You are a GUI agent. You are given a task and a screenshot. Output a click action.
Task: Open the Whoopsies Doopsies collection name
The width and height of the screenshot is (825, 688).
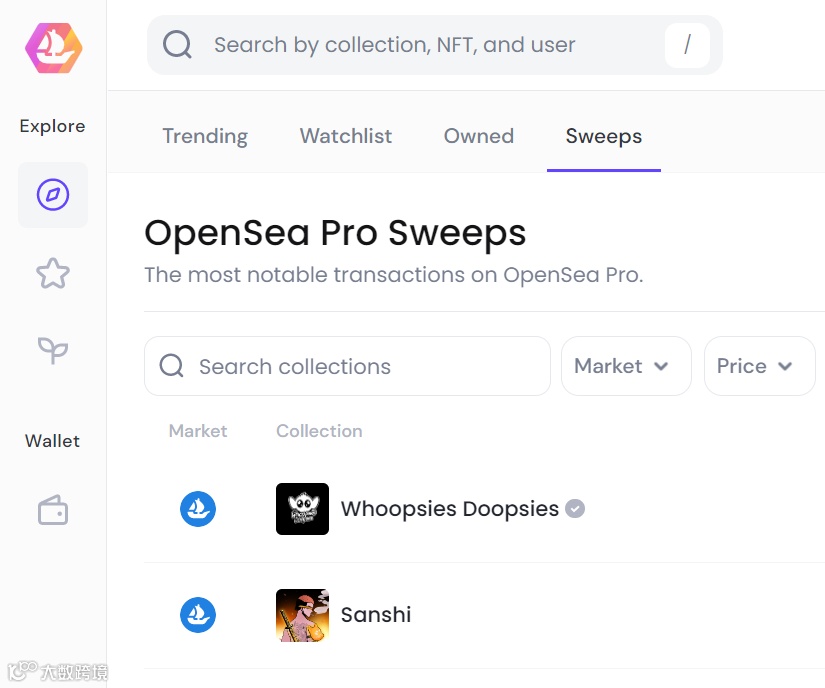point(450,509)
